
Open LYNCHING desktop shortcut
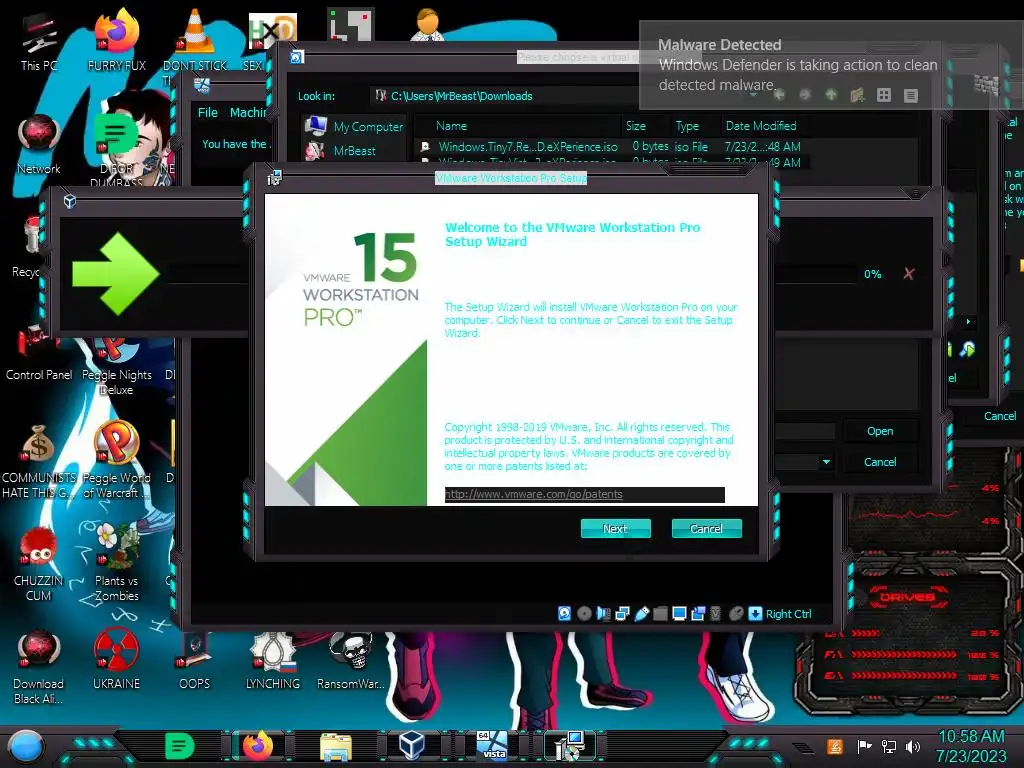pos(272,660)
